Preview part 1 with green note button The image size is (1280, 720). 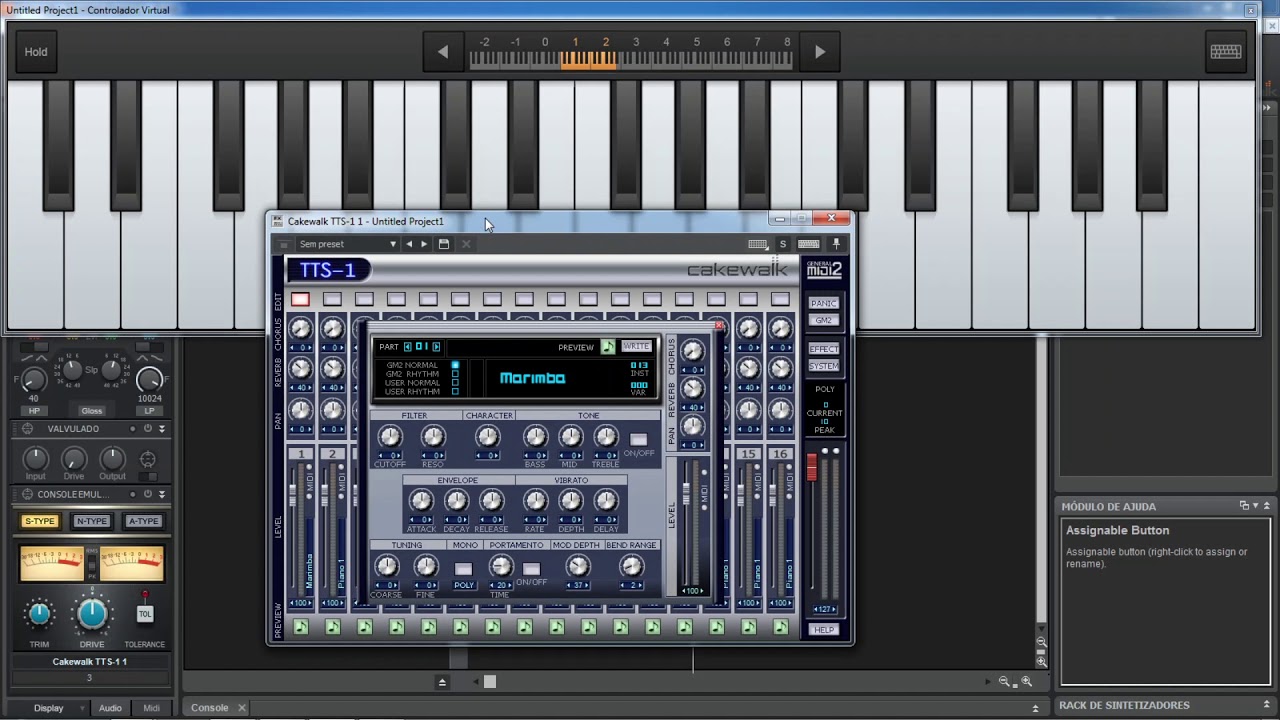[x=300, y=627]
